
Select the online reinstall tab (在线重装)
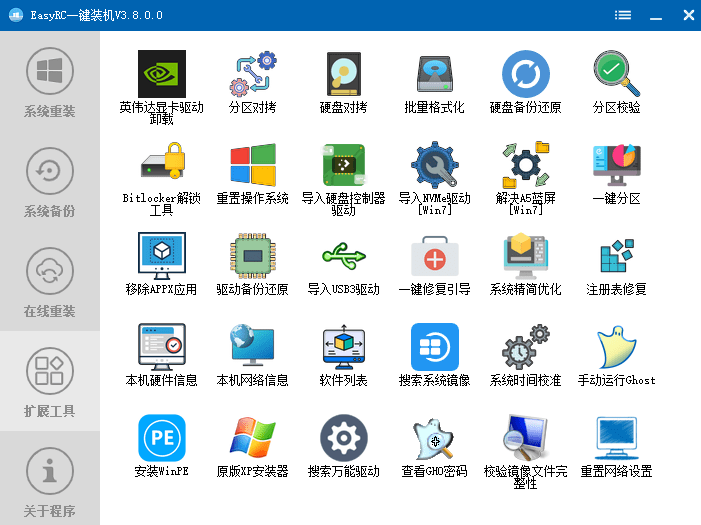click(x=50, y=281)
